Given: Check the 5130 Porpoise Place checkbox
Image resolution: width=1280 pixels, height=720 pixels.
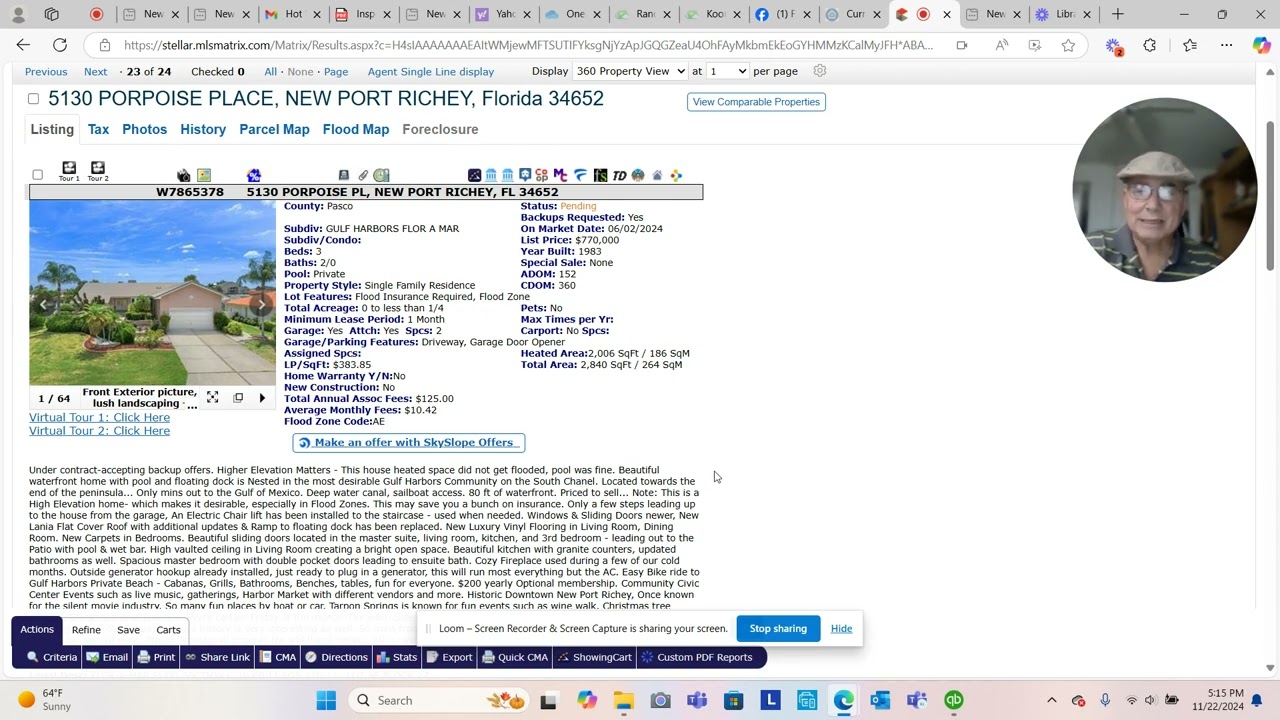Looking at the screenshot, I should [x=33, y=99].
